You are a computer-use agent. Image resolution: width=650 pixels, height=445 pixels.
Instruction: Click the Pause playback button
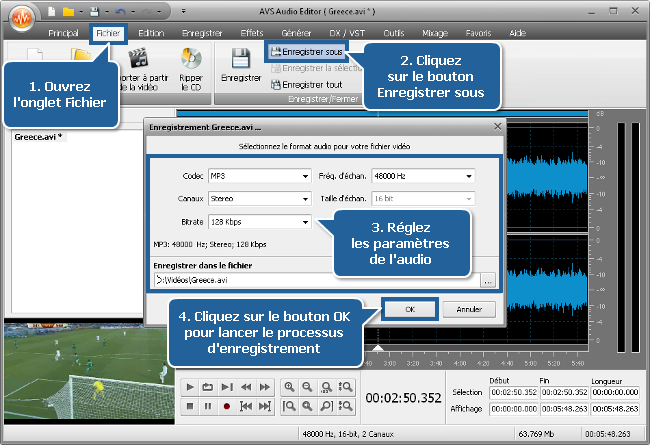coord(207,407)
